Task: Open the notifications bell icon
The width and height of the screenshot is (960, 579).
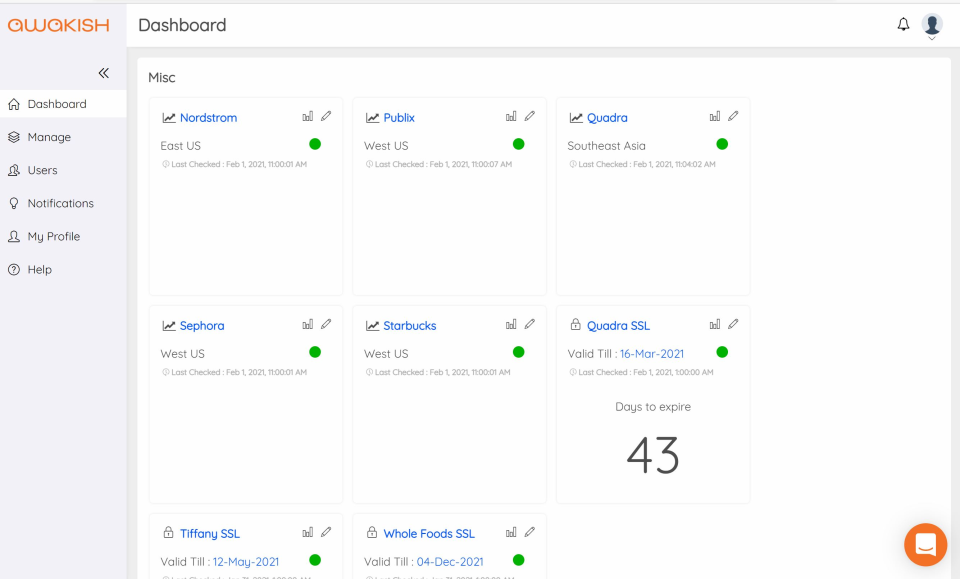Action: click(x=903, y=24)
